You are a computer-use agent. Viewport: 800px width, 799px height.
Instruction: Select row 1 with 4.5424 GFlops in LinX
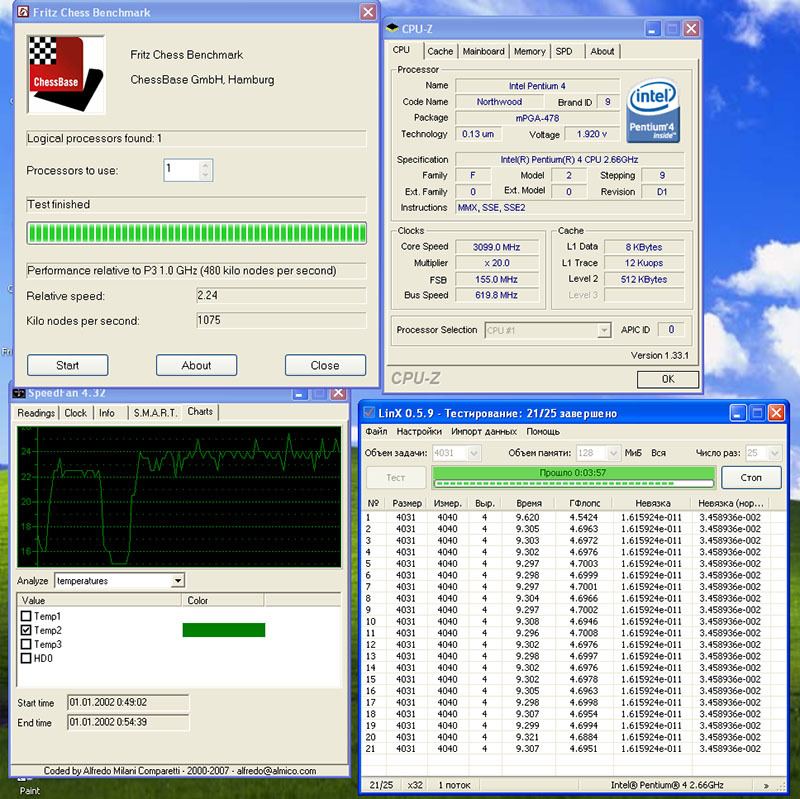[573, 517]
